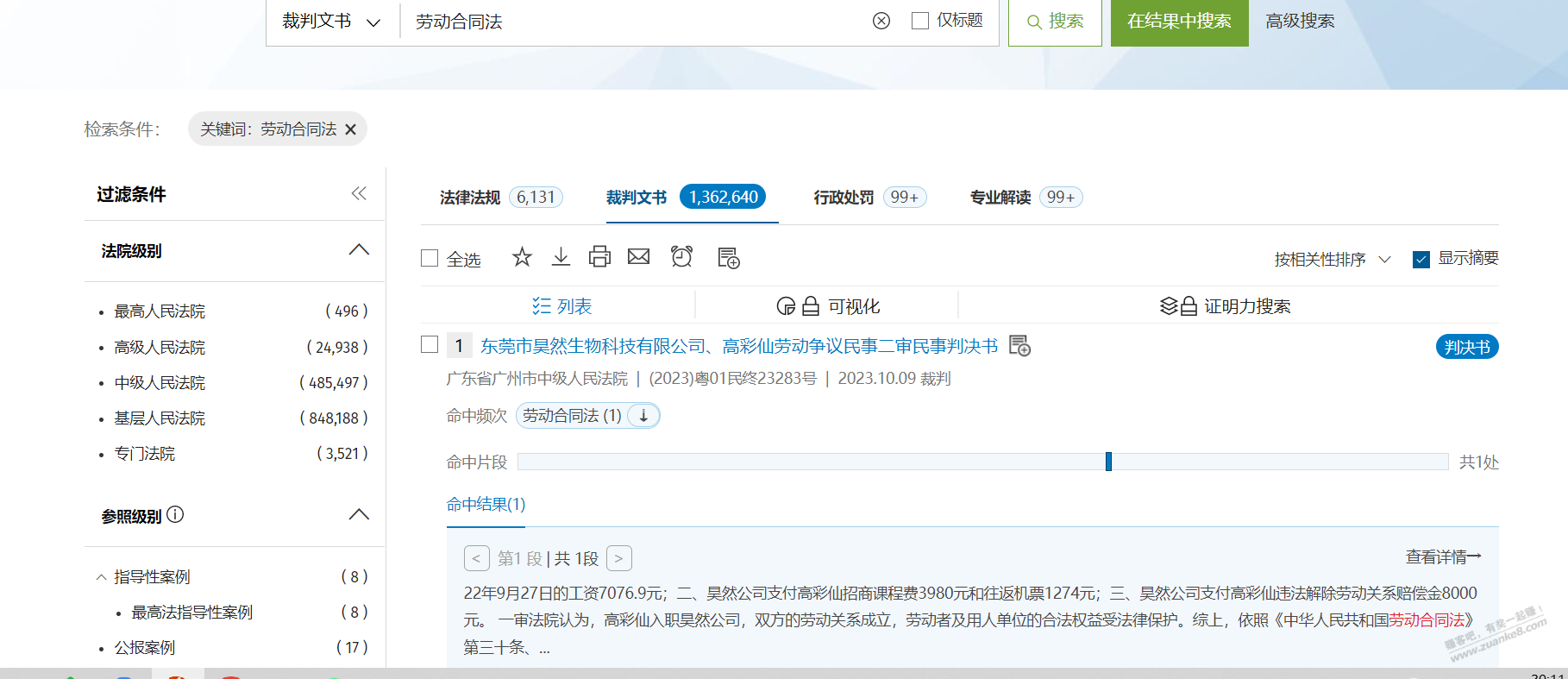Remove the 劳动合同法 keyword filter tag
This screenshot has height=679, width=1568.
coord(350,129)
